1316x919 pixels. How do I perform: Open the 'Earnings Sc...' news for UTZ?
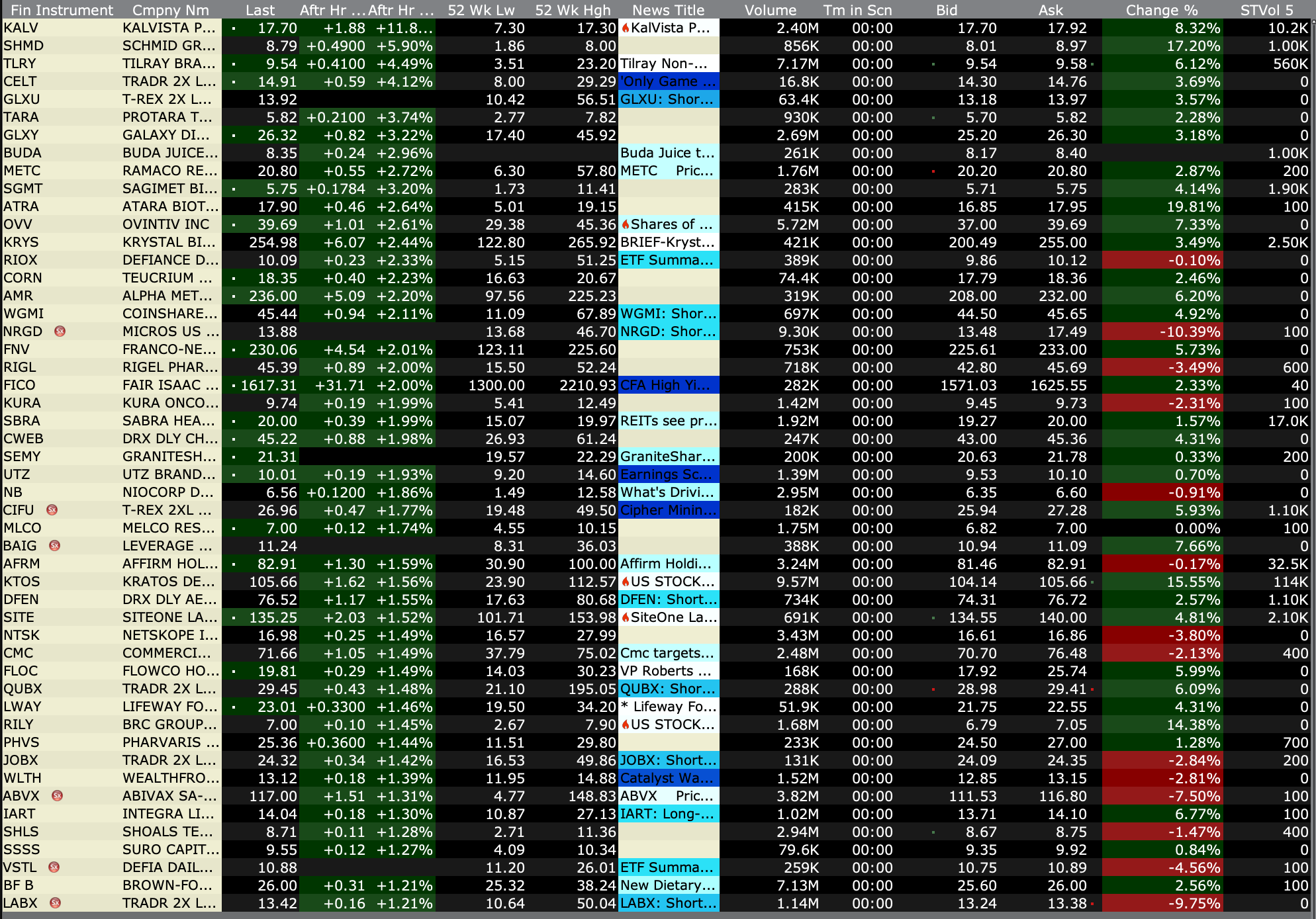click(x=667, y=474)
